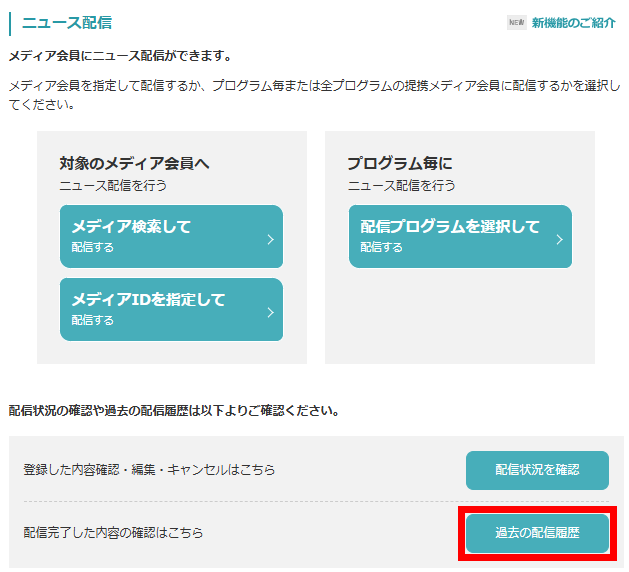
Task: Select the メディアIDを指定して配信する button
Action: [171, 309]
